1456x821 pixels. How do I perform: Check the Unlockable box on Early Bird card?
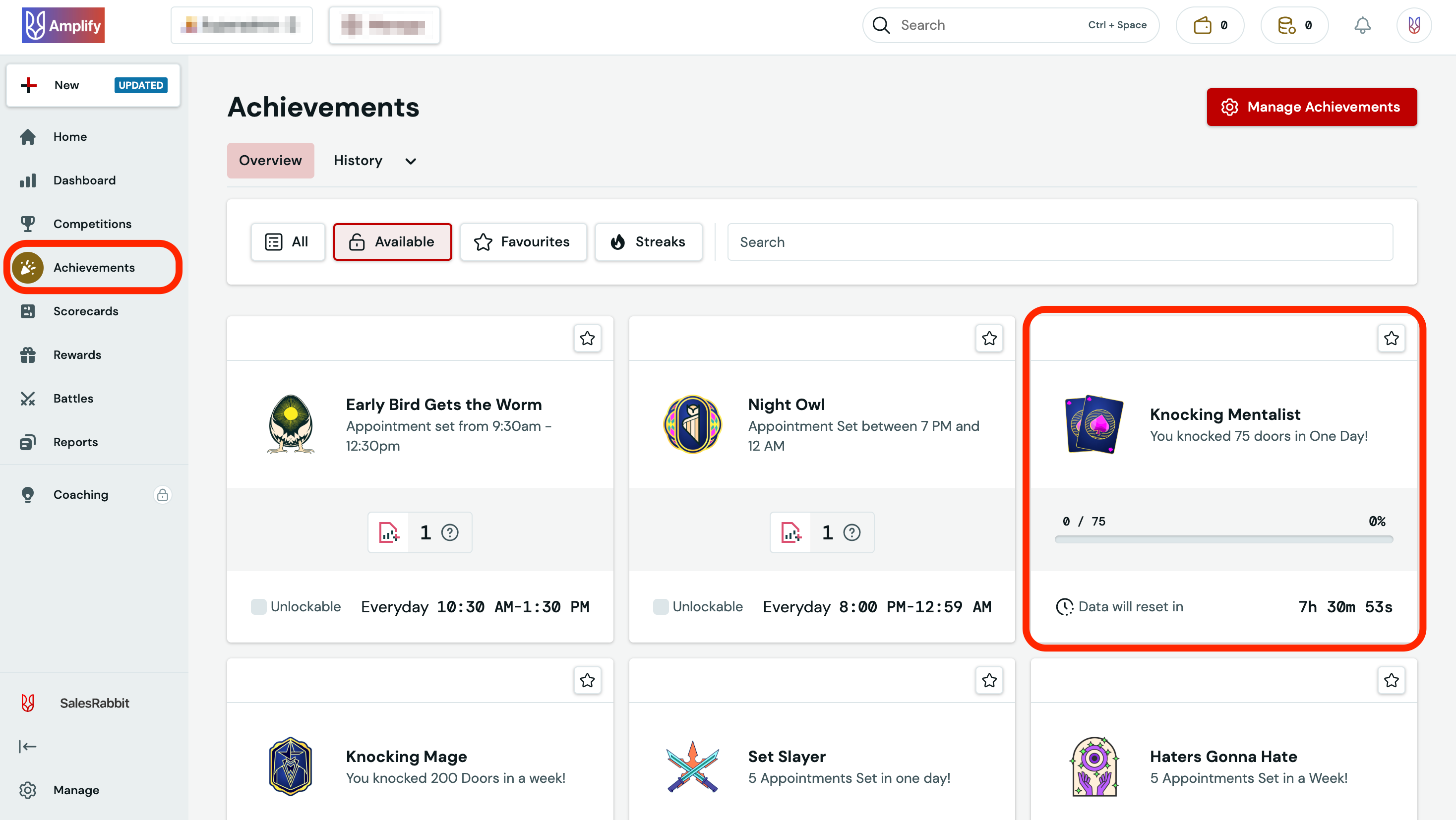(x=259, y=606)
